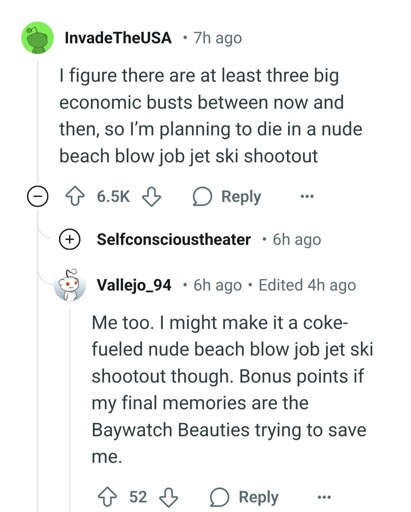Open InvadeTheUSA's green avatar
Screen dimensions: 411x512
[38, 38]
